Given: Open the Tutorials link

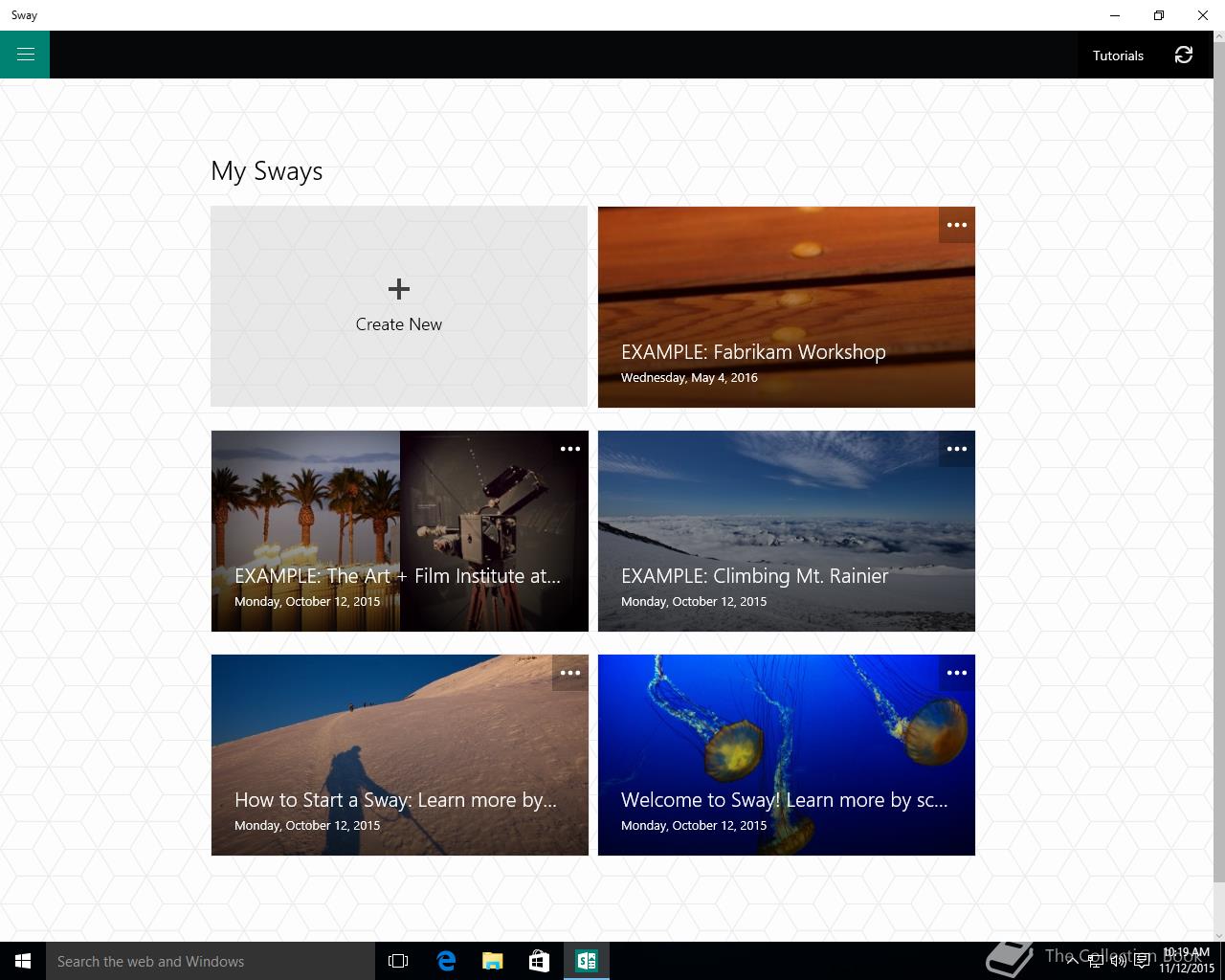Looking at the screenshot, I should (1118, 56).
